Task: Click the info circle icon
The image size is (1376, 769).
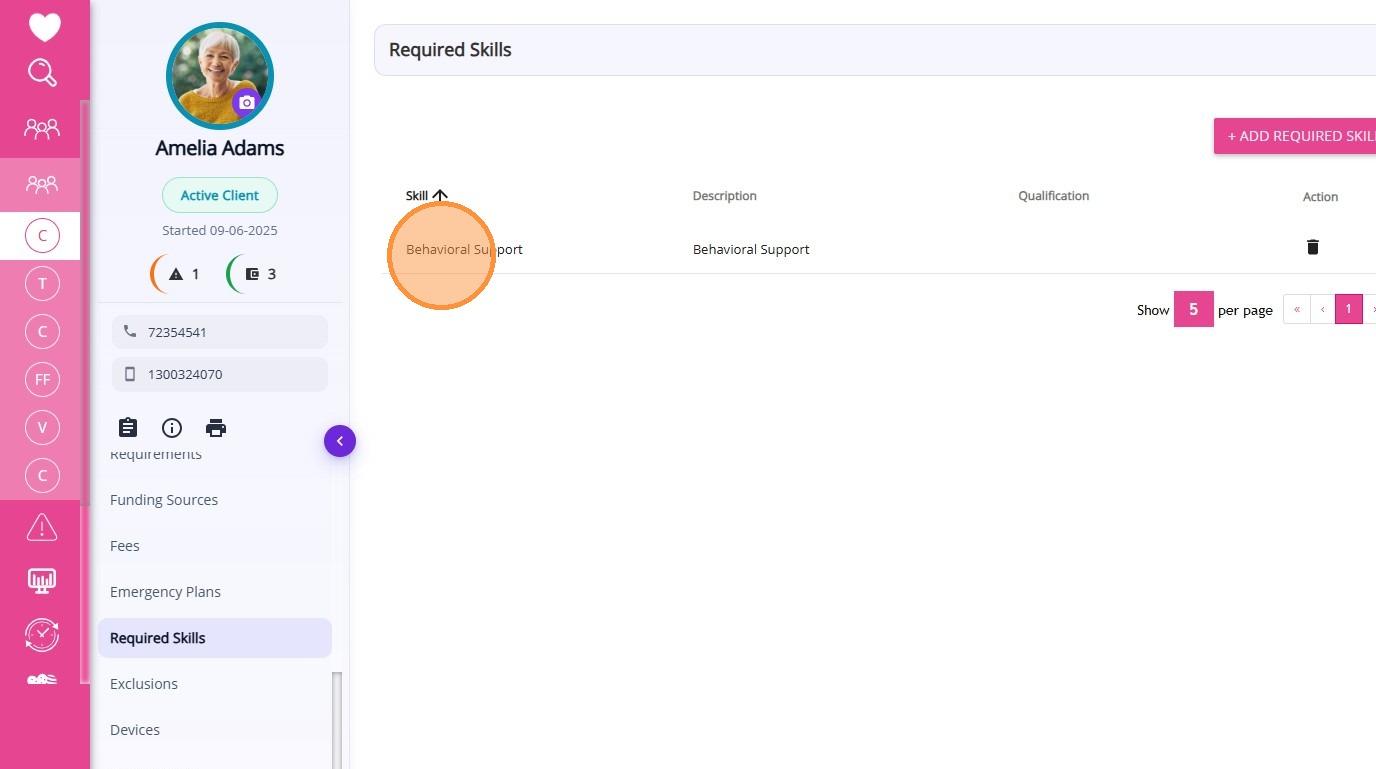Action: [x=172, y=428]
